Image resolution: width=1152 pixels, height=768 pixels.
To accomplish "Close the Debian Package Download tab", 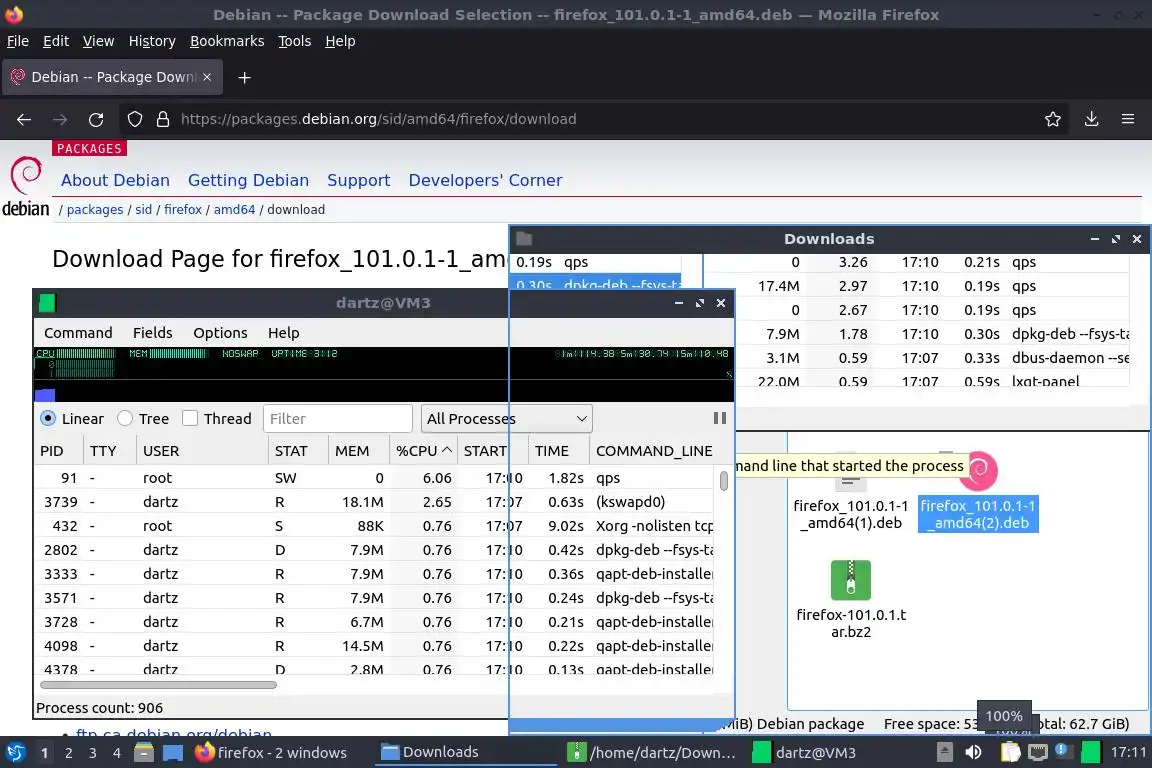I will [207, 77].
